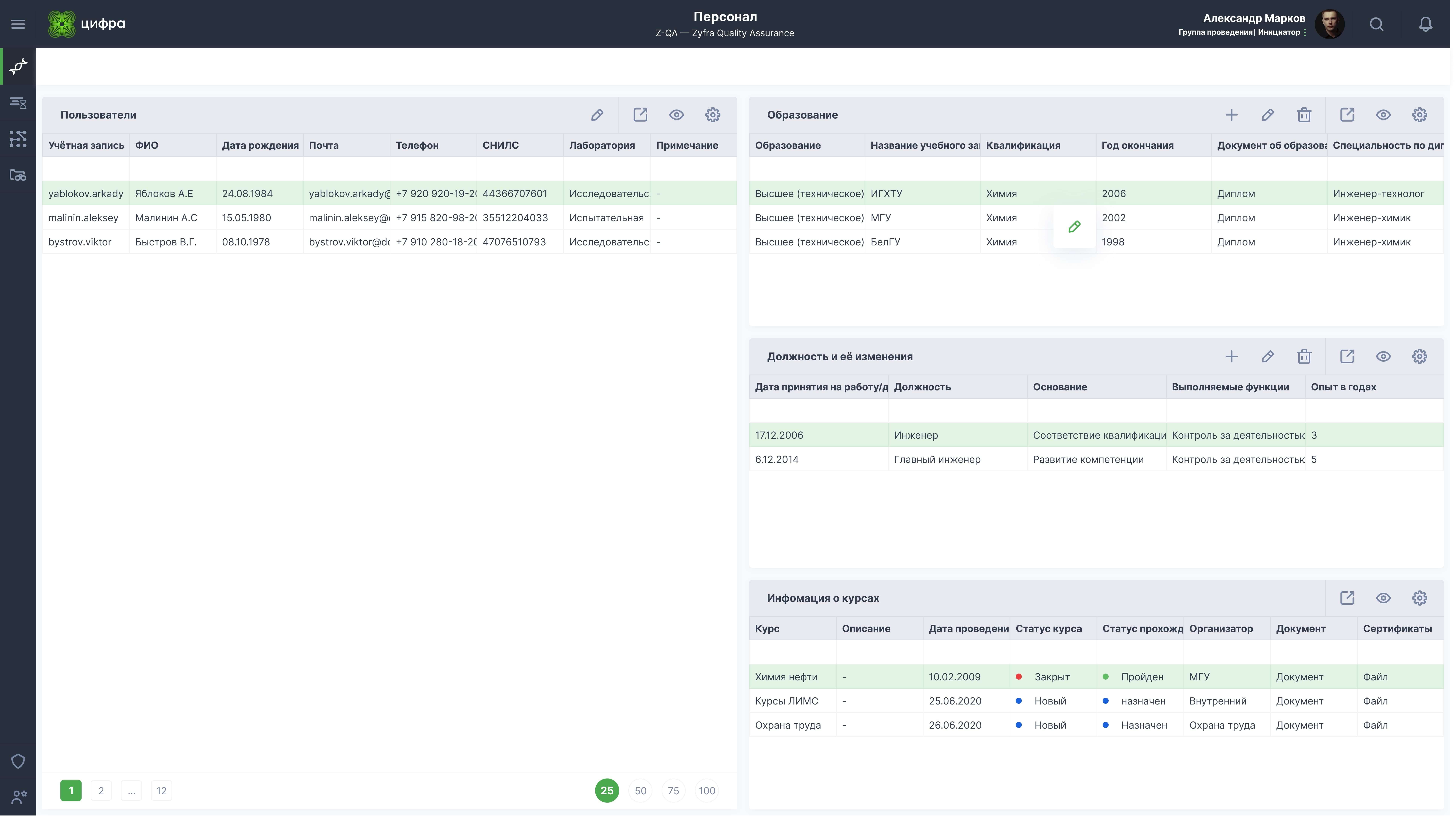Select user row yablokov.arkady
The width and height of the screenshot is (1456, 817).
pos(389,193)
